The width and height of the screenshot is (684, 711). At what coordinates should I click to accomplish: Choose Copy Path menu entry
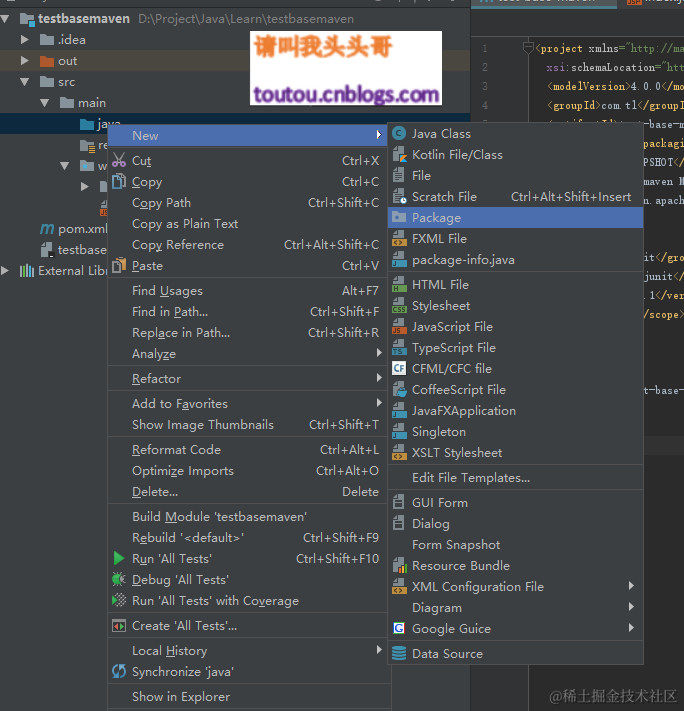coord(247,203)
